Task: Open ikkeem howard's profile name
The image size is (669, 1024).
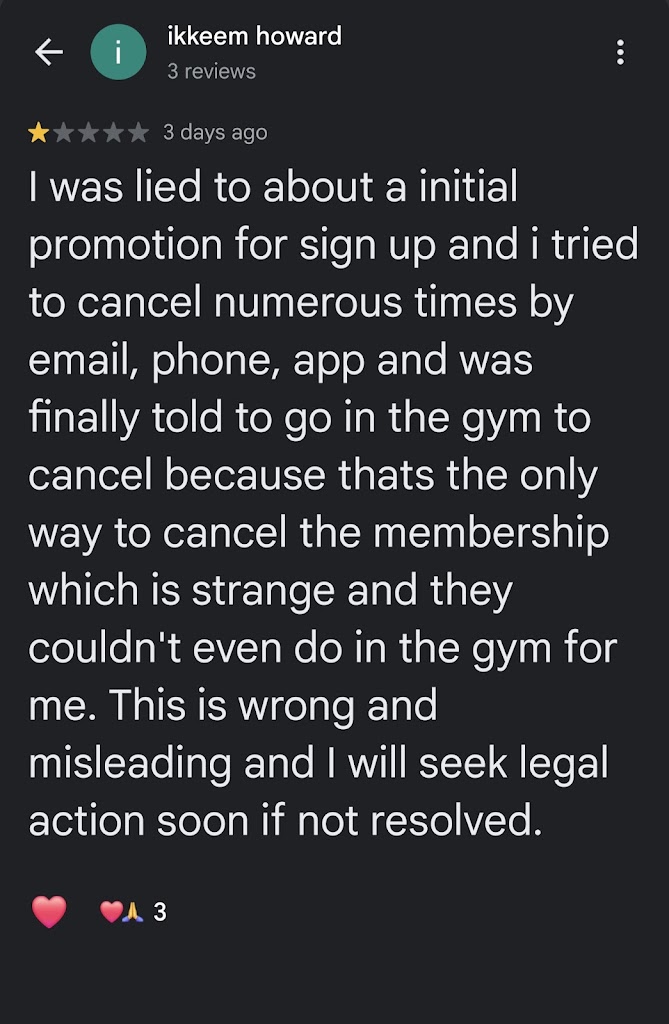Action: click(255, 37)
